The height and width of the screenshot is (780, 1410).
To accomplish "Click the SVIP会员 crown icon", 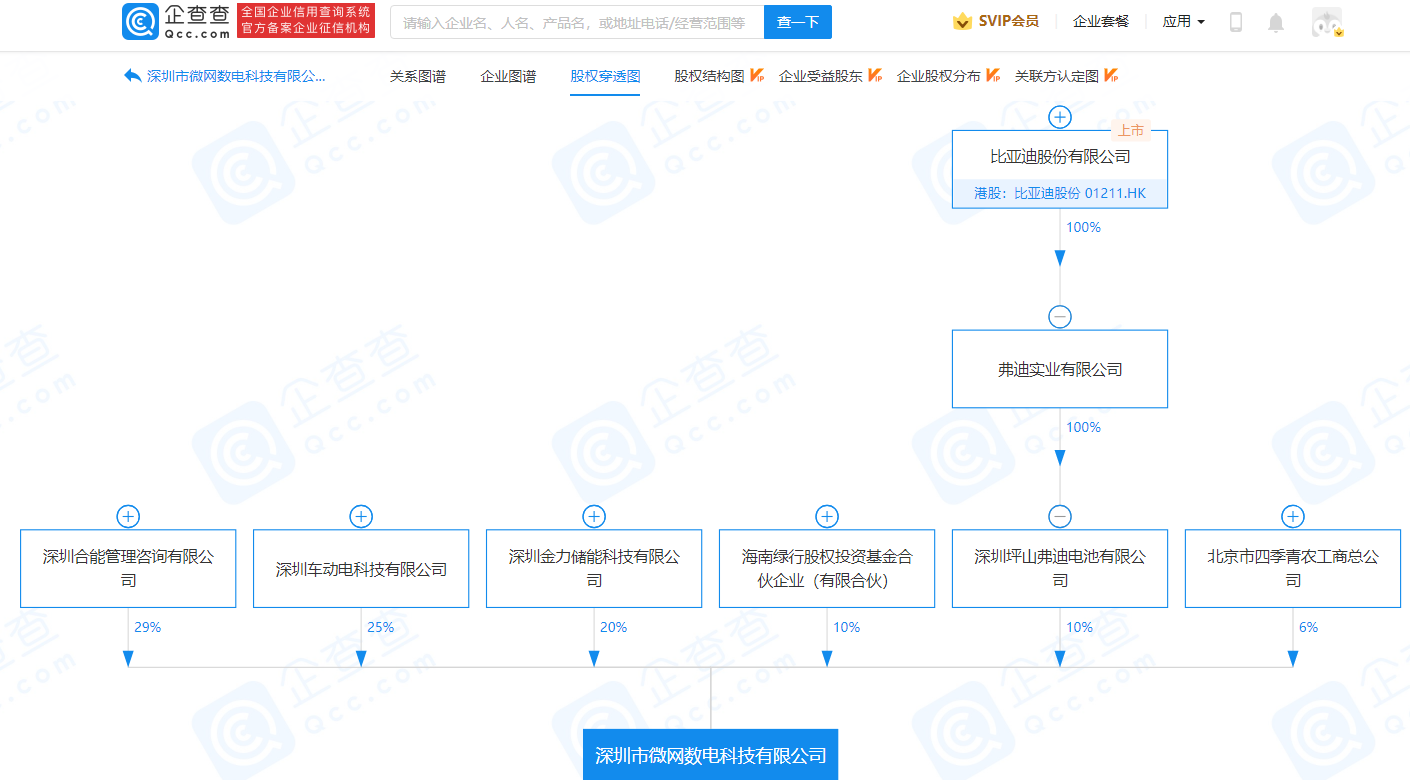I will 962,22.
